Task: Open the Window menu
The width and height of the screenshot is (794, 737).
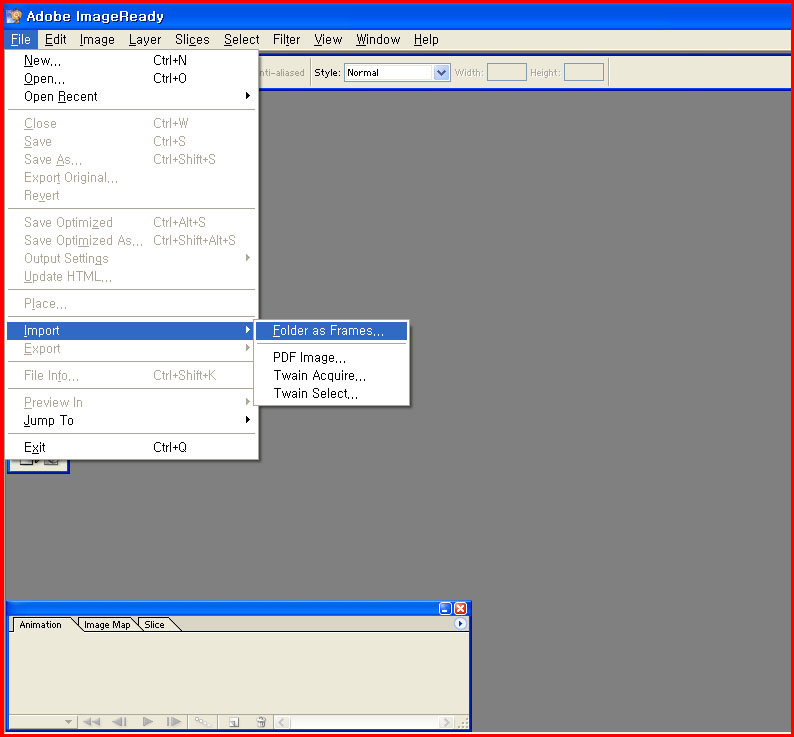Action: tap(378, 40)
